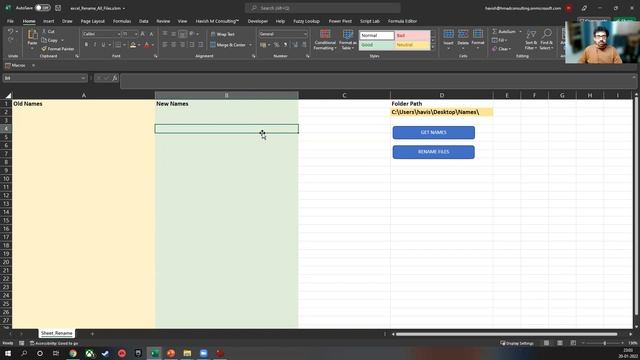Open File Explorer from the taskbar
This screenshot has width=640, height=360.
tap(187, 353)
